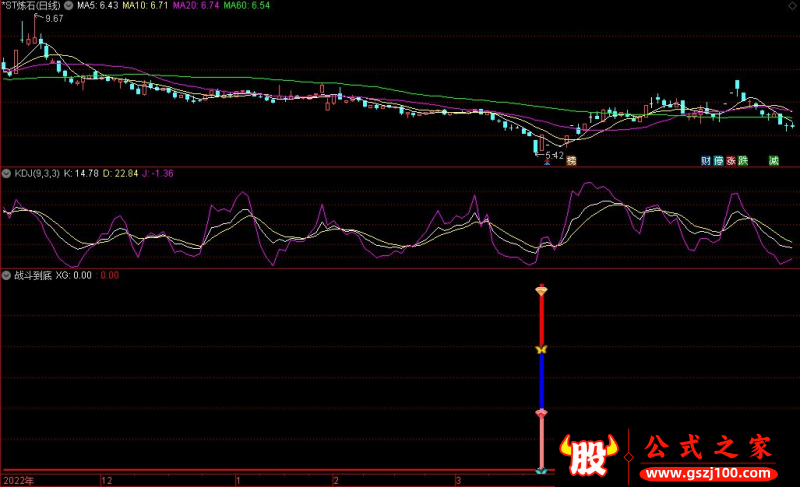This screenshot has height=487, width=800.
Task: Select the MA60 moving average label
Action: coord(247,6)
